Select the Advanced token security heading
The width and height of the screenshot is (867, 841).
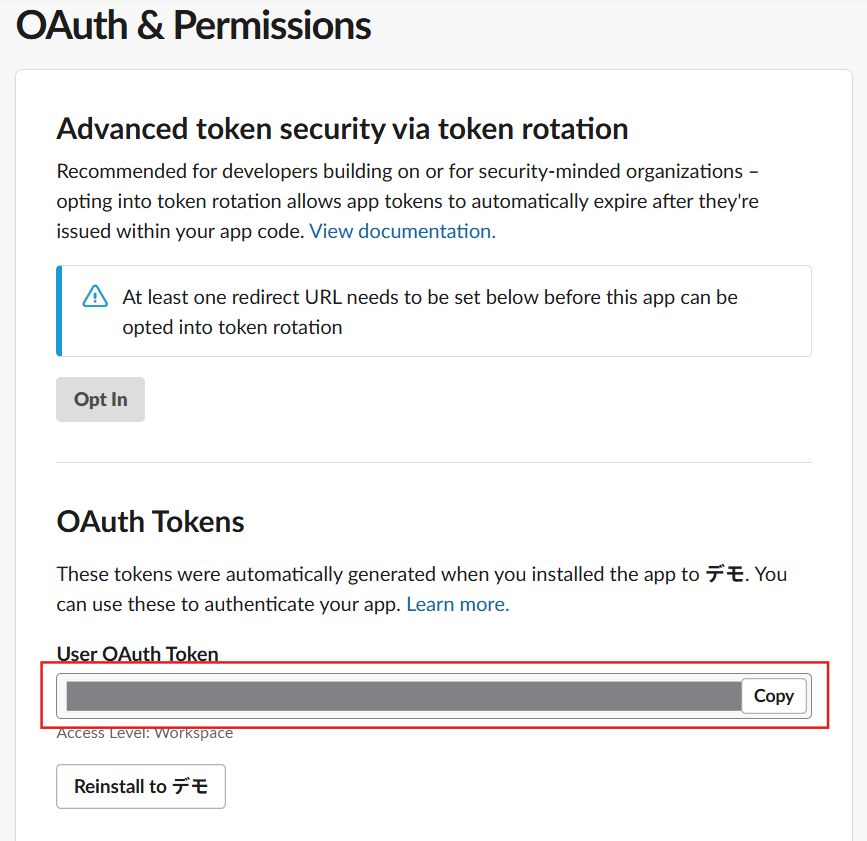click(342, 129)
